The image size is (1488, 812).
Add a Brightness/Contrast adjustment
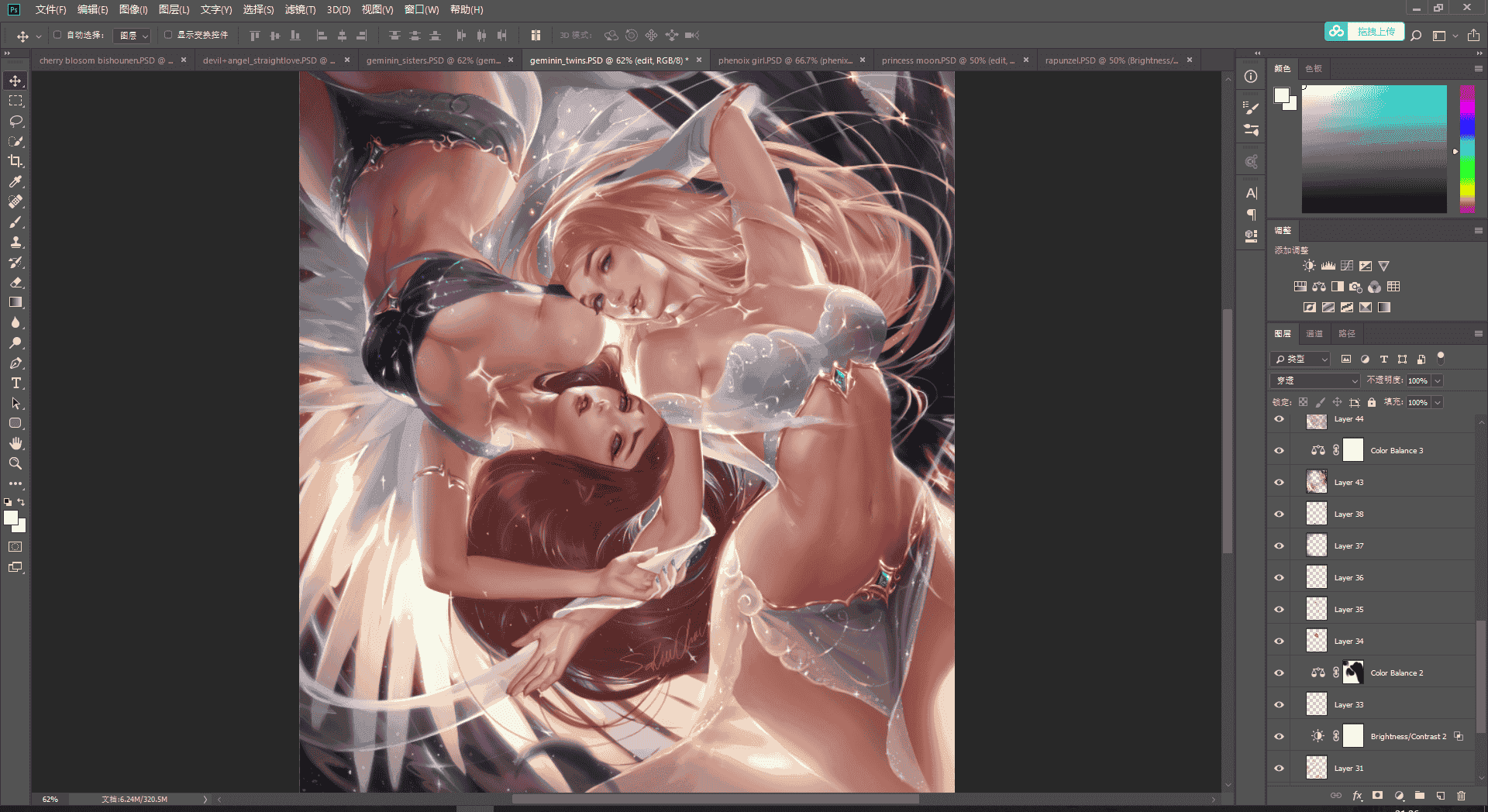1309,266
